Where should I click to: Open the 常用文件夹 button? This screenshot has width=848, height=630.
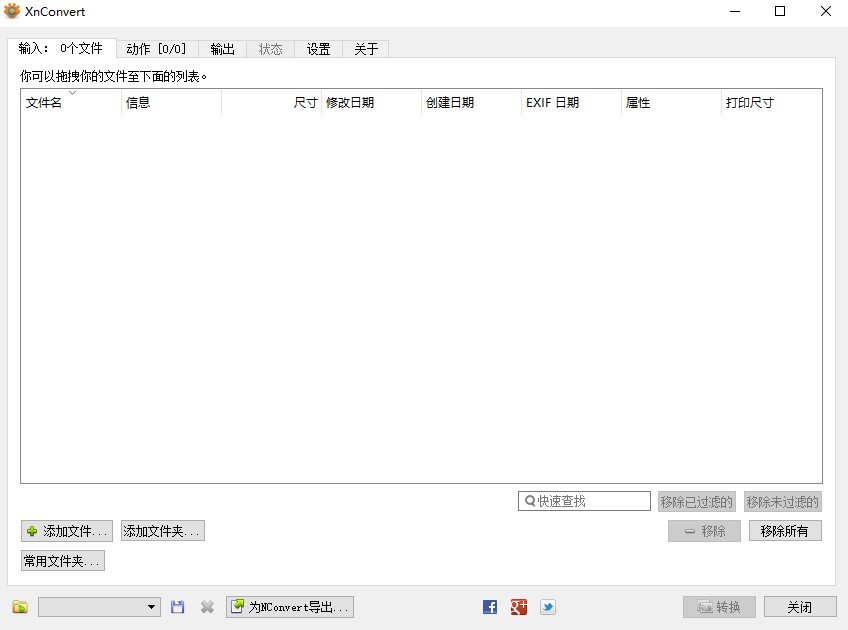[61, 561]
